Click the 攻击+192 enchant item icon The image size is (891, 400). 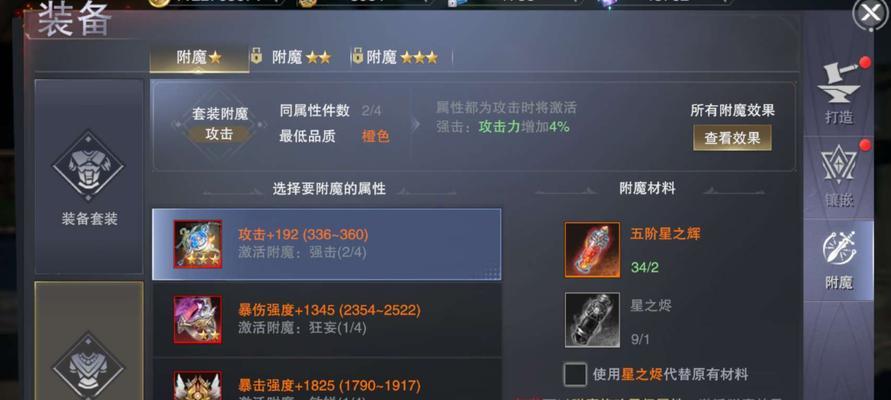[198, 244]
